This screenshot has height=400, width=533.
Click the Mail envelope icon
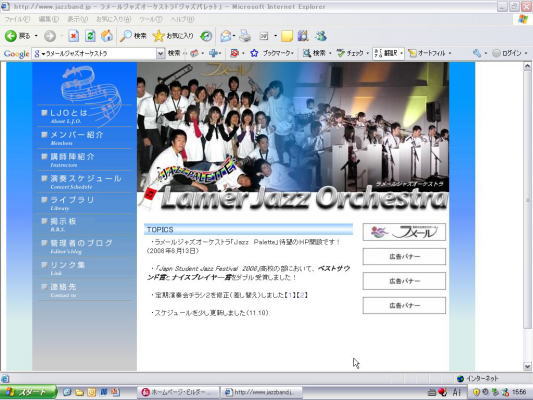(226, 36)
